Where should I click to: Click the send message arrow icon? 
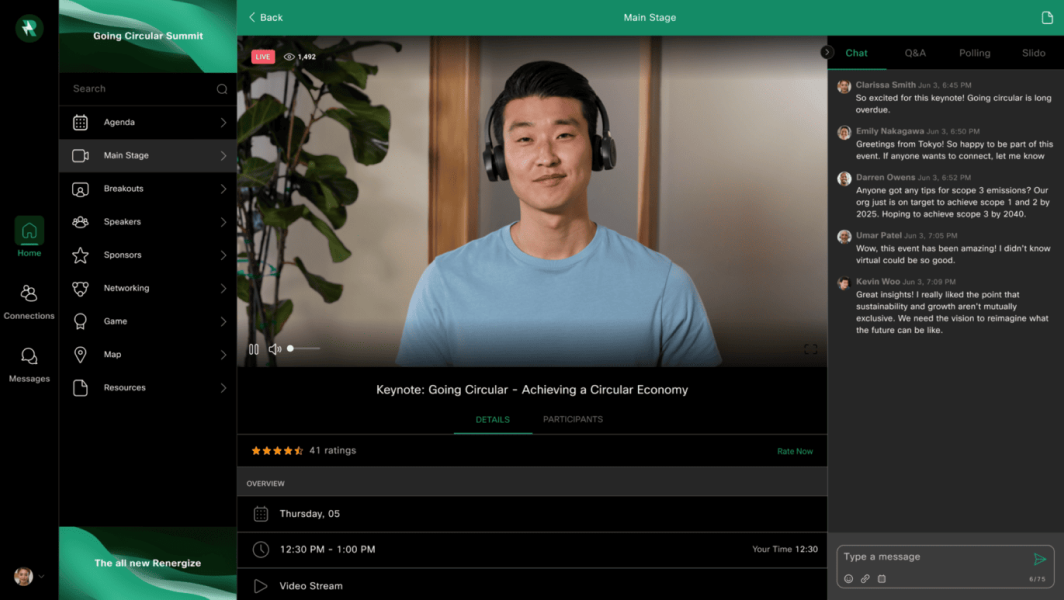[1040, 559]
